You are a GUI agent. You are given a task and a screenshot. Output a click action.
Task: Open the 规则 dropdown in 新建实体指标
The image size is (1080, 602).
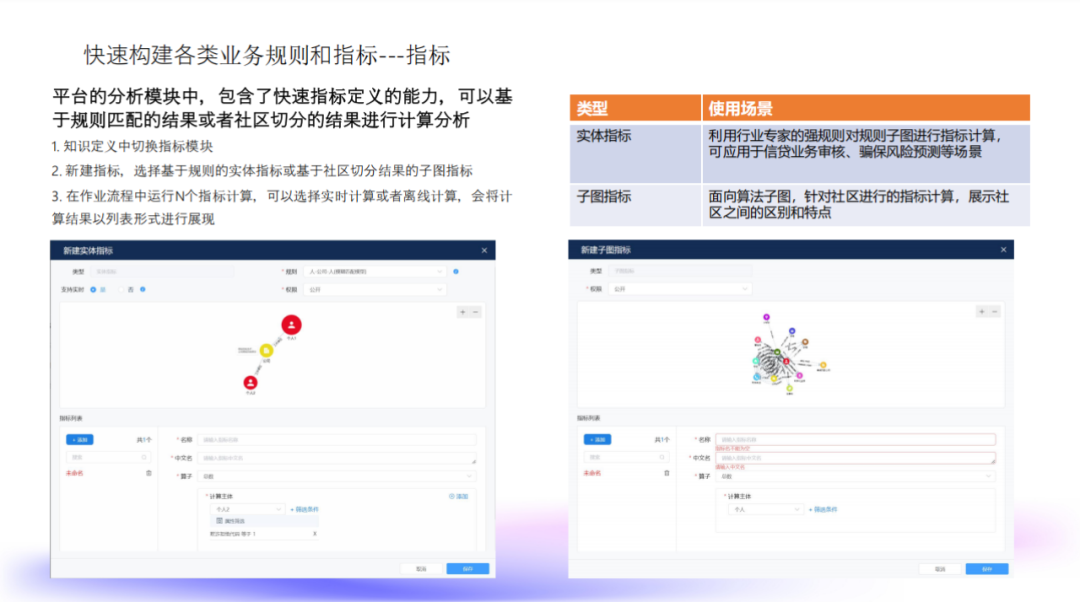pos(375,271)
